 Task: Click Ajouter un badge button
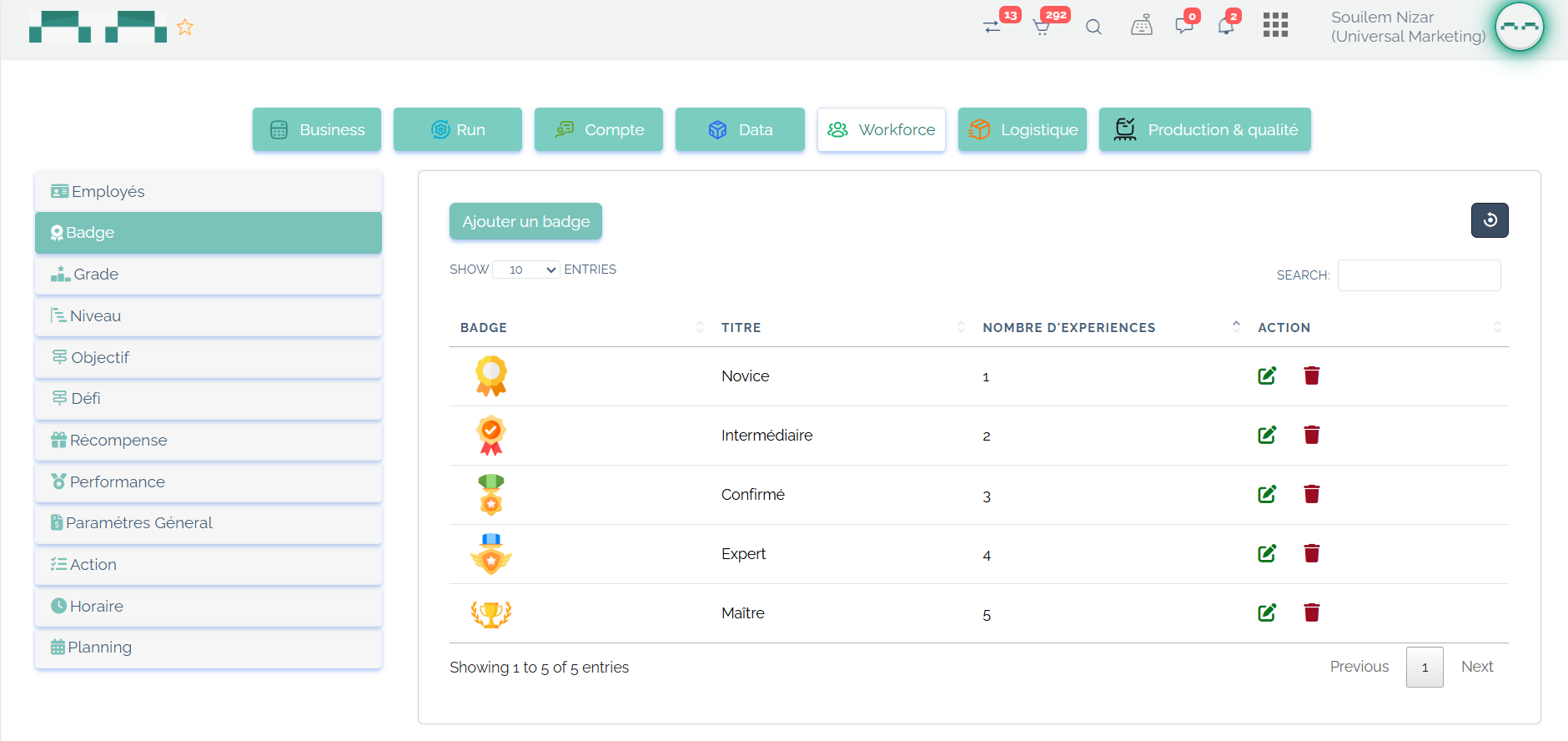pyautogui.click(x=525, y=221)
